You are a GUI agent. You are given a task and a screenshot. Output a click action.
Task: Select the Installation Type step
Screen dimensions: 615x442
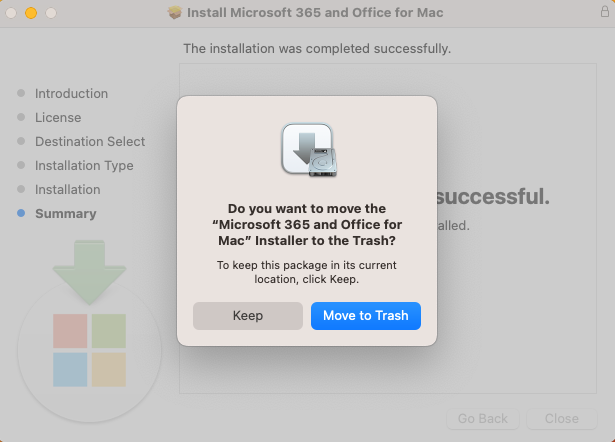click(x=84, y=166)
